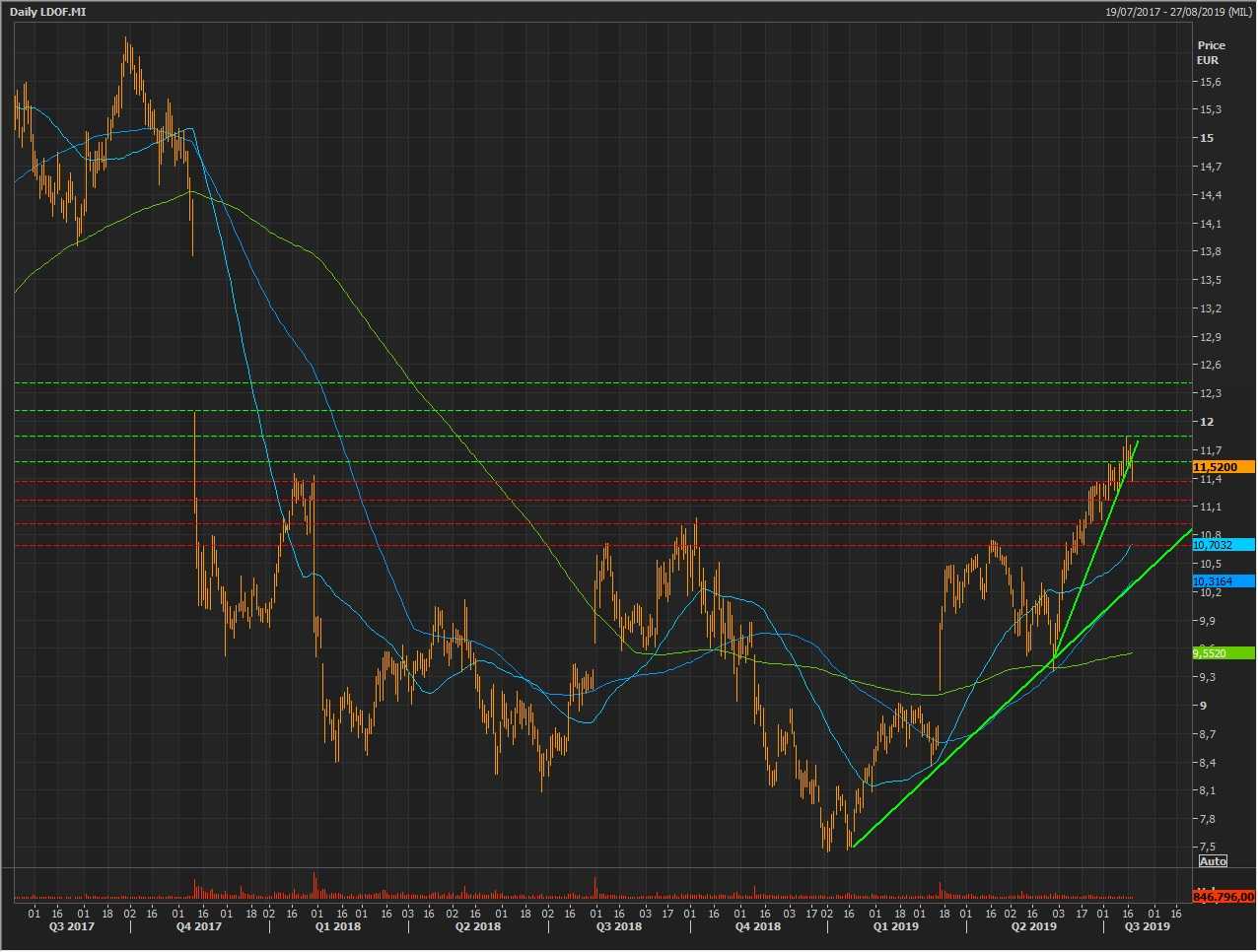Click the 13,2 price axis label

[1210, 308]
